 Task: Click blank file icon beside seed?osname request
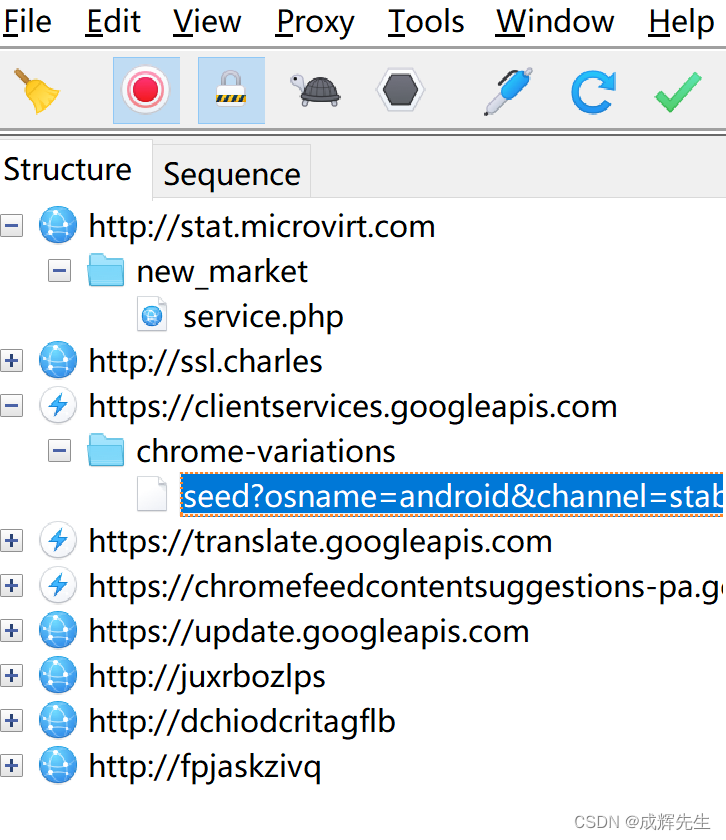[x=152, y=494]
